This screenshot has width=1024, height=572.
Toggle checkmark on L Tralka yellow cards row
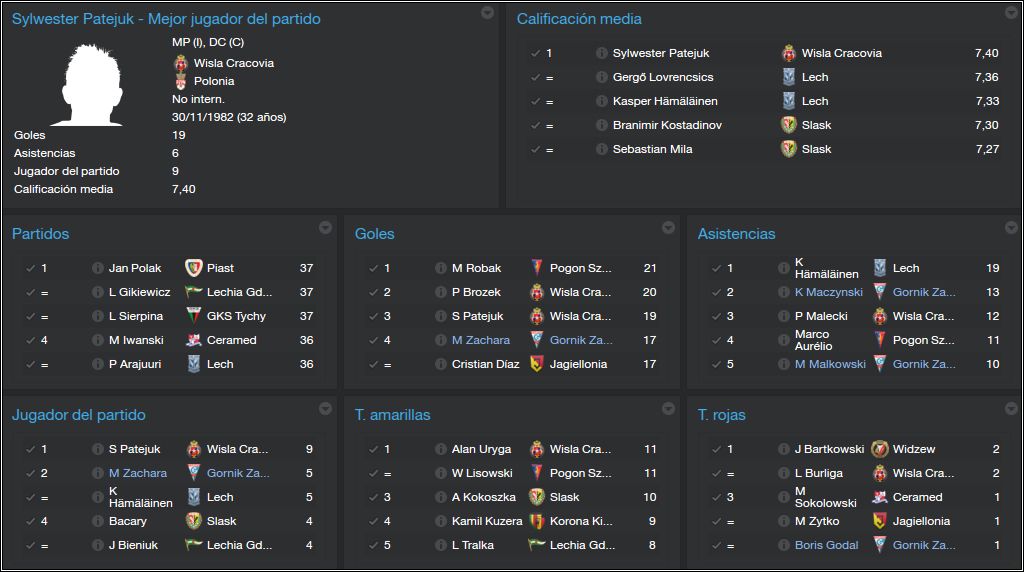(x=374, y=545)
